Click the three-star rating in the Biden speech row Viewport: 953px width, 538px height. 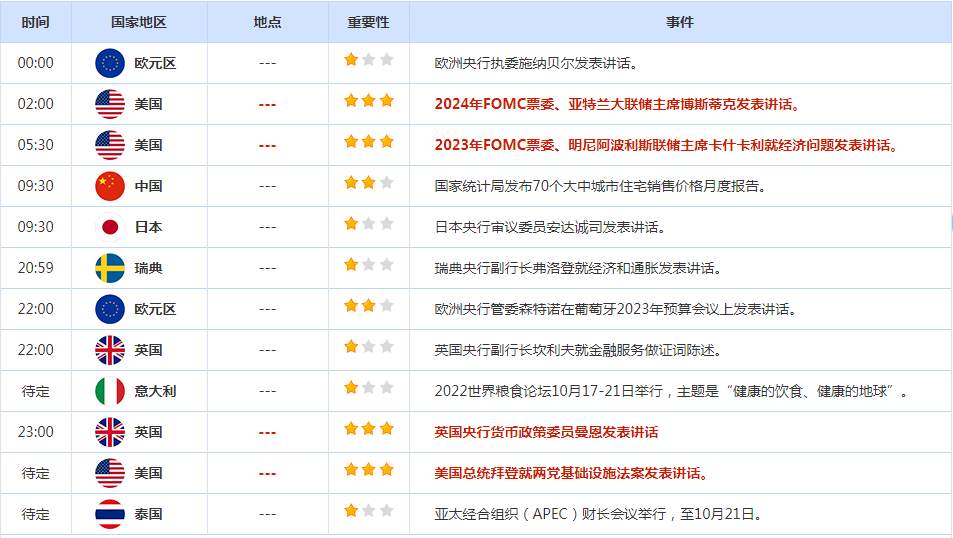pyautogui.click(x=368, y=469)
